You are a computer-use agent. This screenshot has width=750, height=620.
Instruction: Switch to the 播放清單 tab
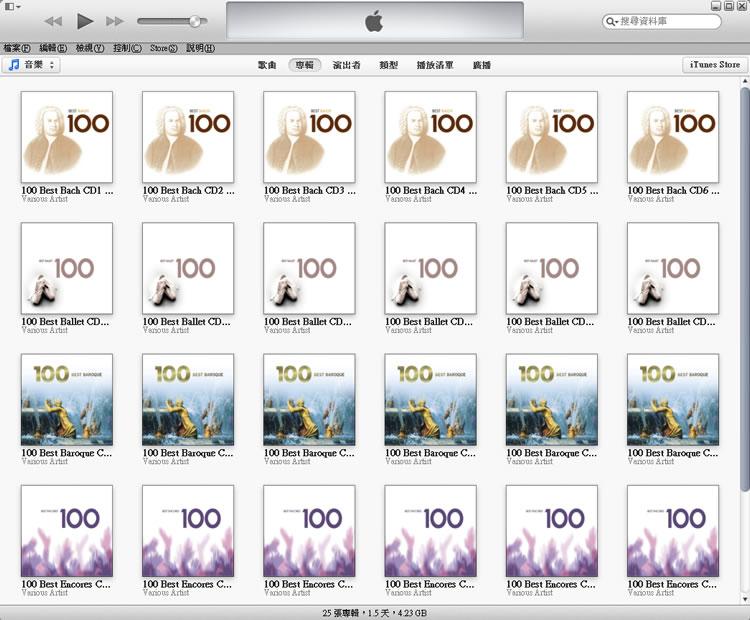click(435, 65)
